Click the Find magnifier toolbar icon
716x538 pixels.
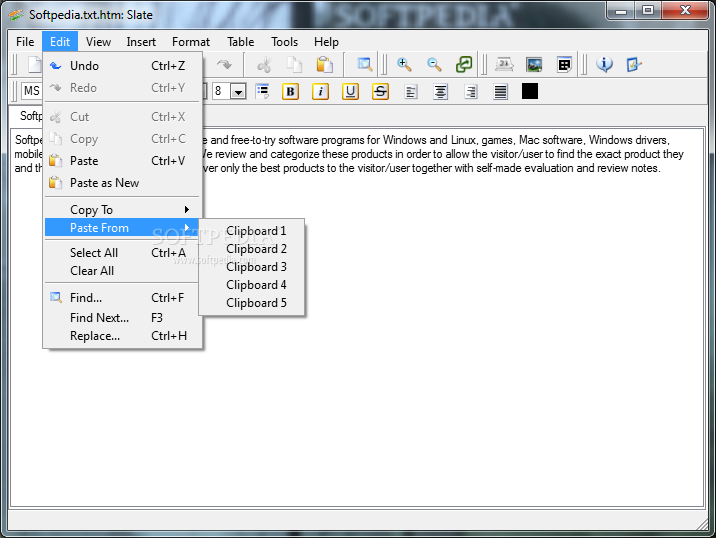coord(364,65)
